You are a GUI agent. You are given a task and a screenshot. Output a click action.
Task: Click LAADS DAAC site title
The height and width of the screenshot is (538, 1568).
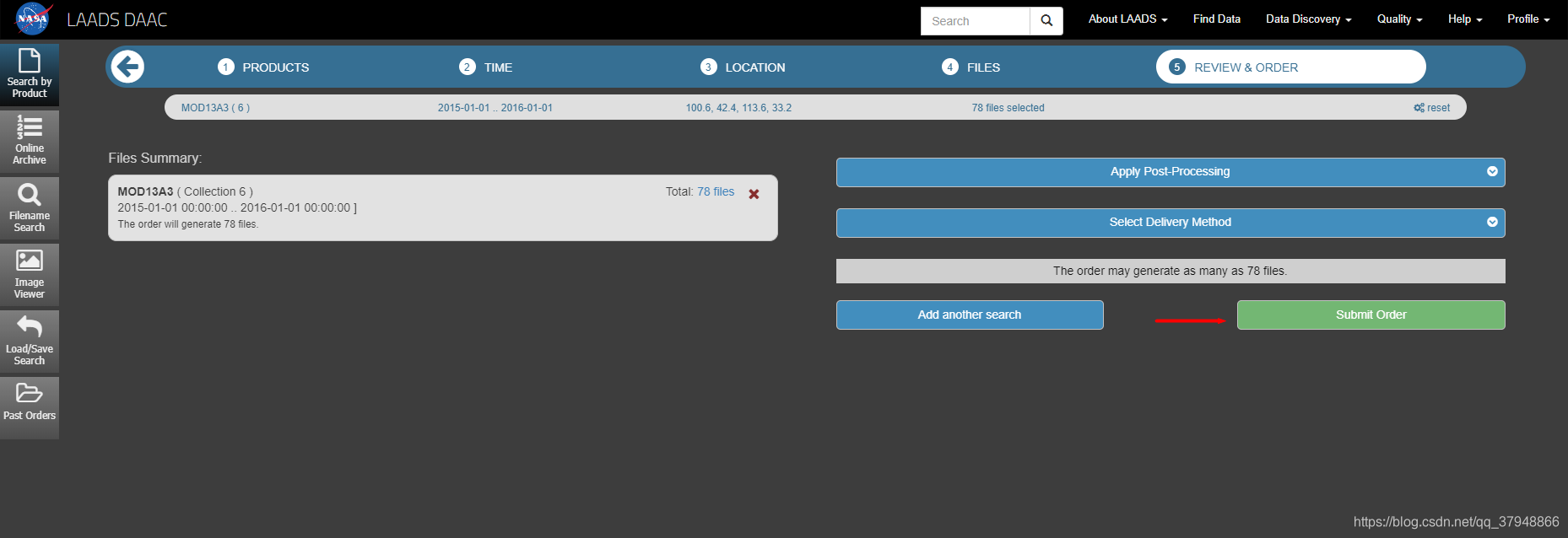click(117, 19)
